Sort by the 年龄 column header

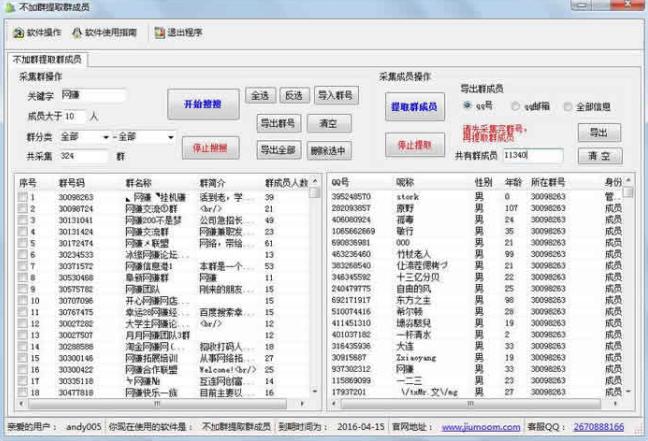pyautogui.click(x=514, y=182)
